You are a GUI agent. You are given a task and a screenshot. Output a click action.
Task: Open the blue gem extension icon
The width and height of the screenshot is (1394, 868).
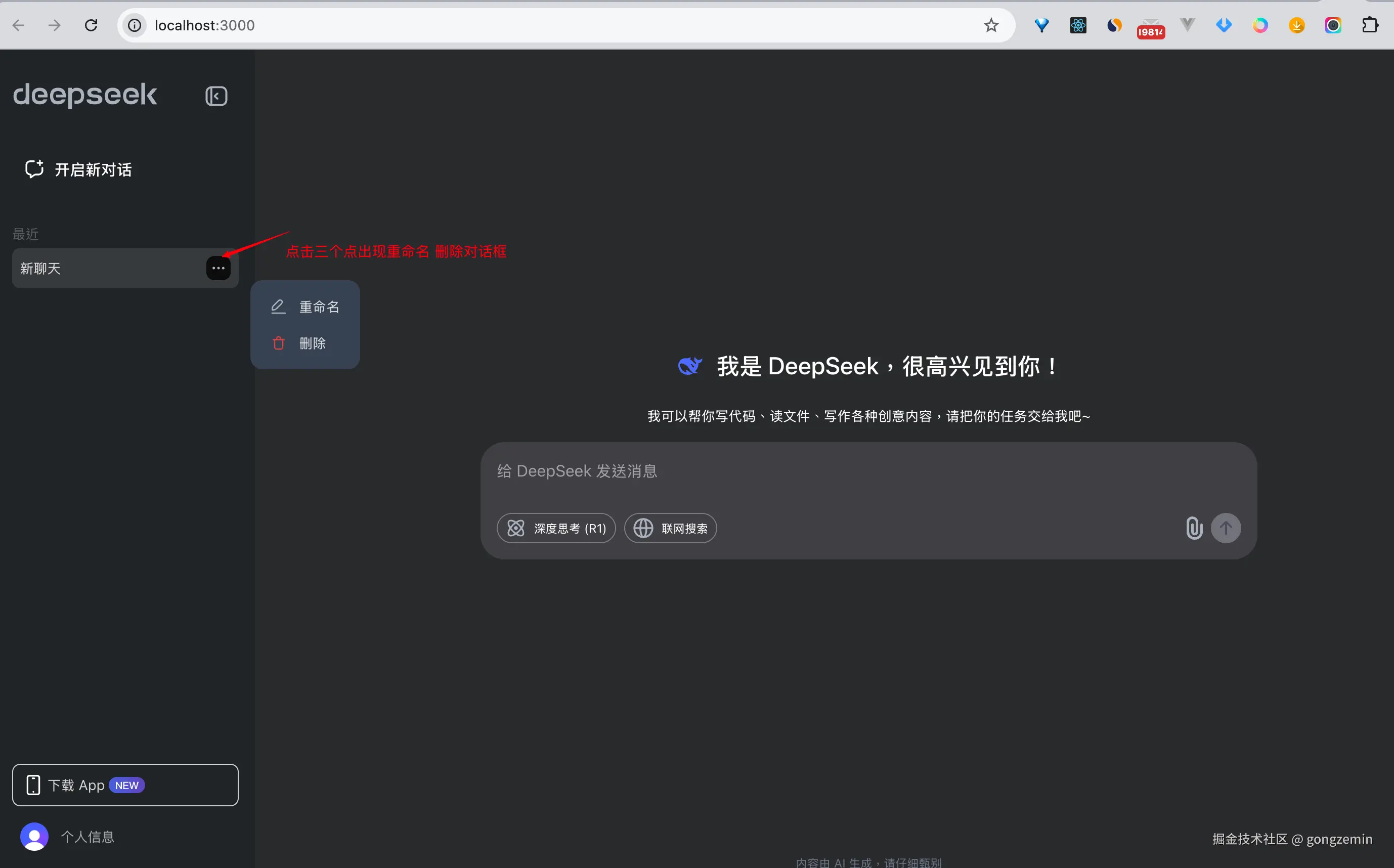pyautogui.click(x=1041, y=25)
